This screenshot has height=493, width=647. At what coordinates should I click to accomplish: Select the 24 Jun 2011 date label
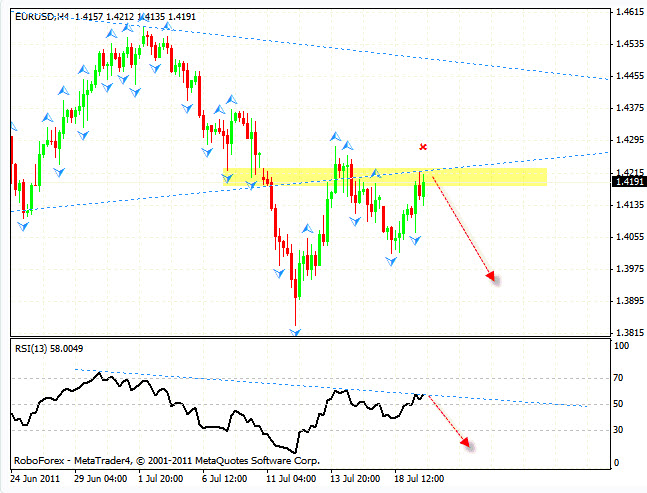35,479
